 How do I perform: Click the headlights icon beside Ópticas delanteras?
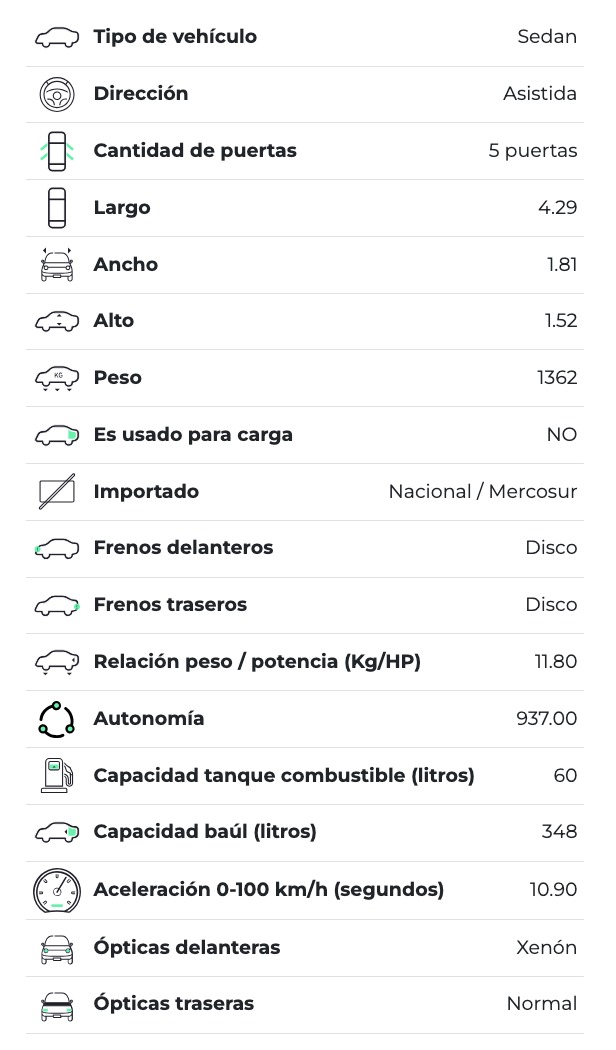pyautogui.click(x=57, y=948)
